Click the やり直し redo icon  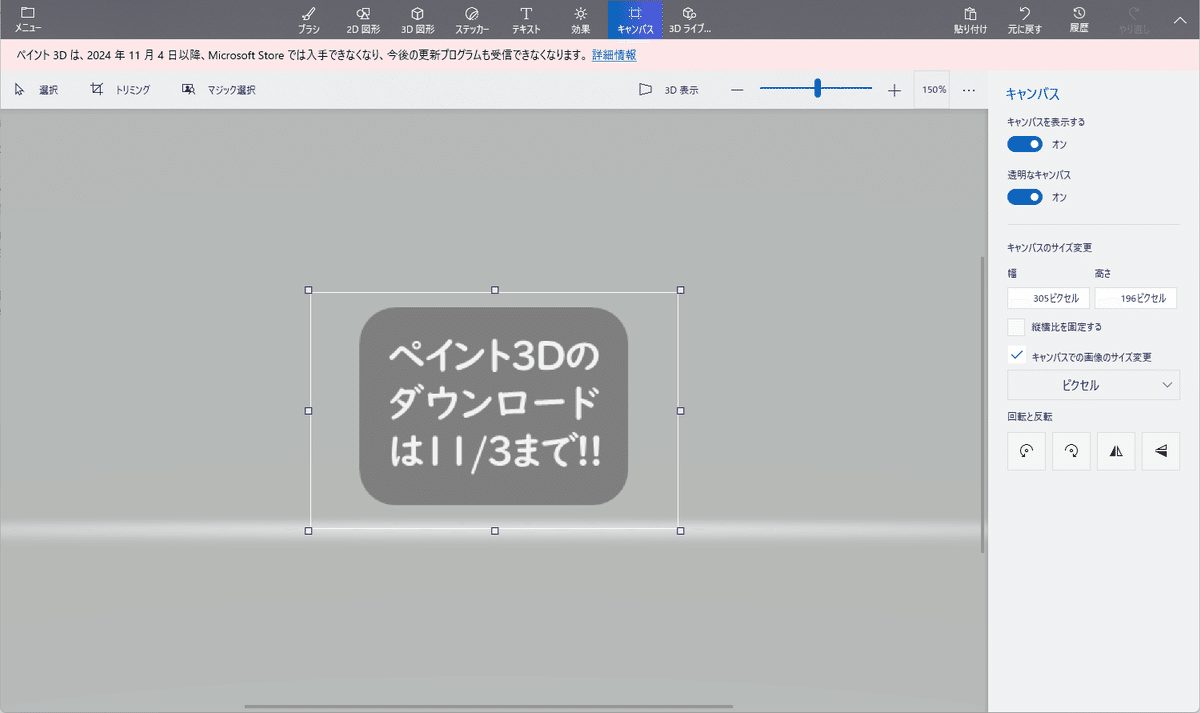[1134, 20]
